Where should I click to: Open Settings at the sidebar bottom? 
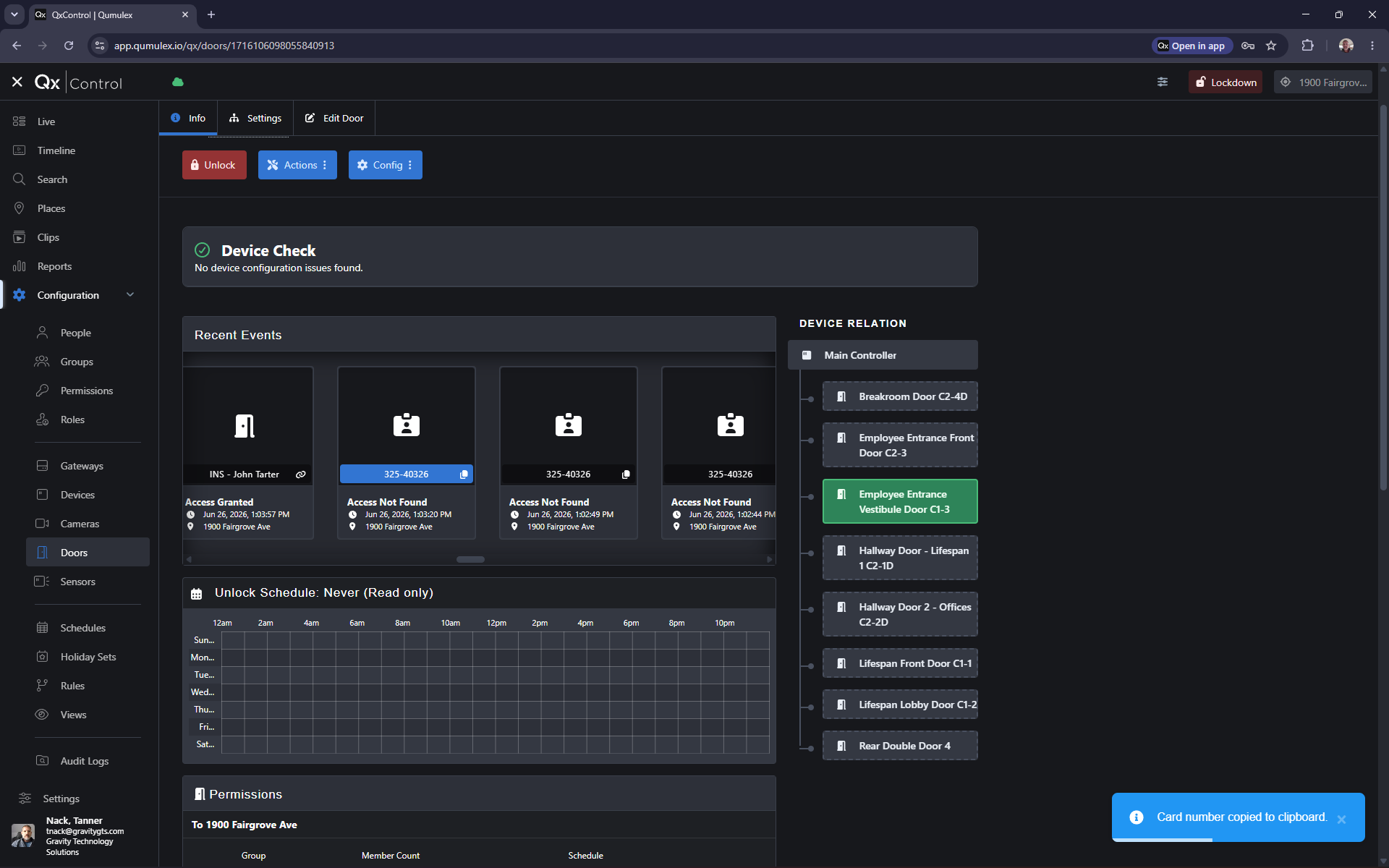tap(61, 799)
